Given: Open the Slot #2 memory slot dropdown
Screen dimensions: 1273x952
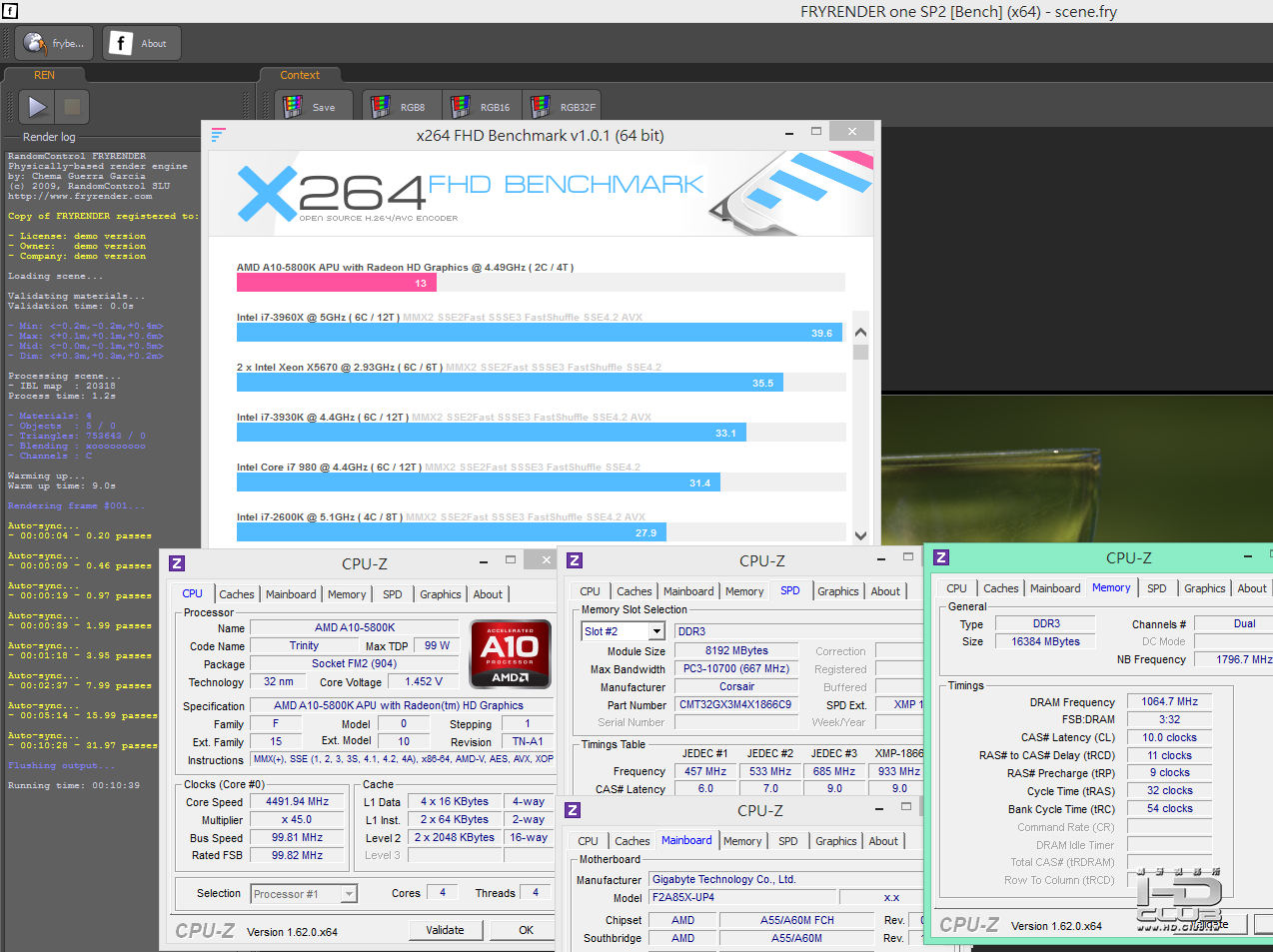Looking at the screenshot, I should [624, 631].
